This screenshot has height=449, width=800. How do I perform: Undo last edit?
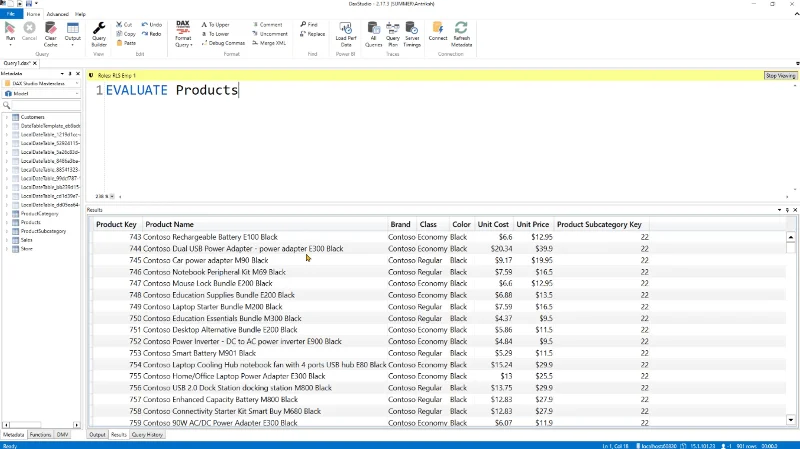152,24
